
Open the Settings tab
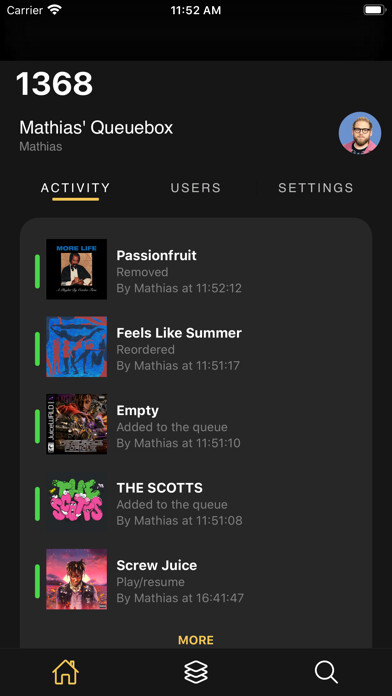coord(316,188)
